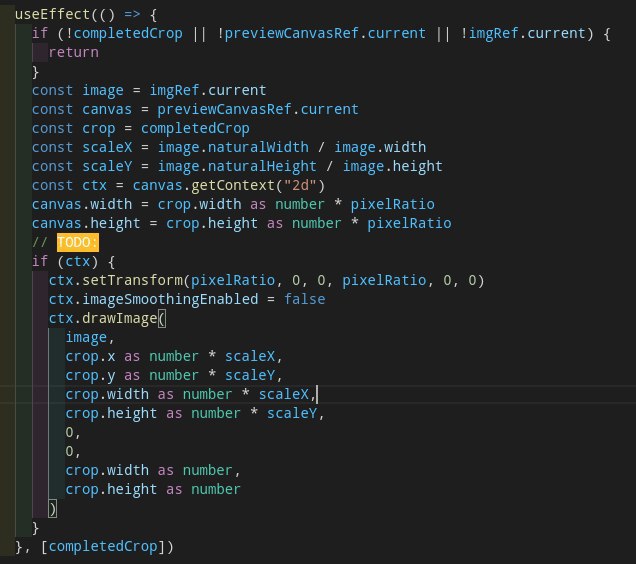Click the crop.y as number line

tap(174, 376)
